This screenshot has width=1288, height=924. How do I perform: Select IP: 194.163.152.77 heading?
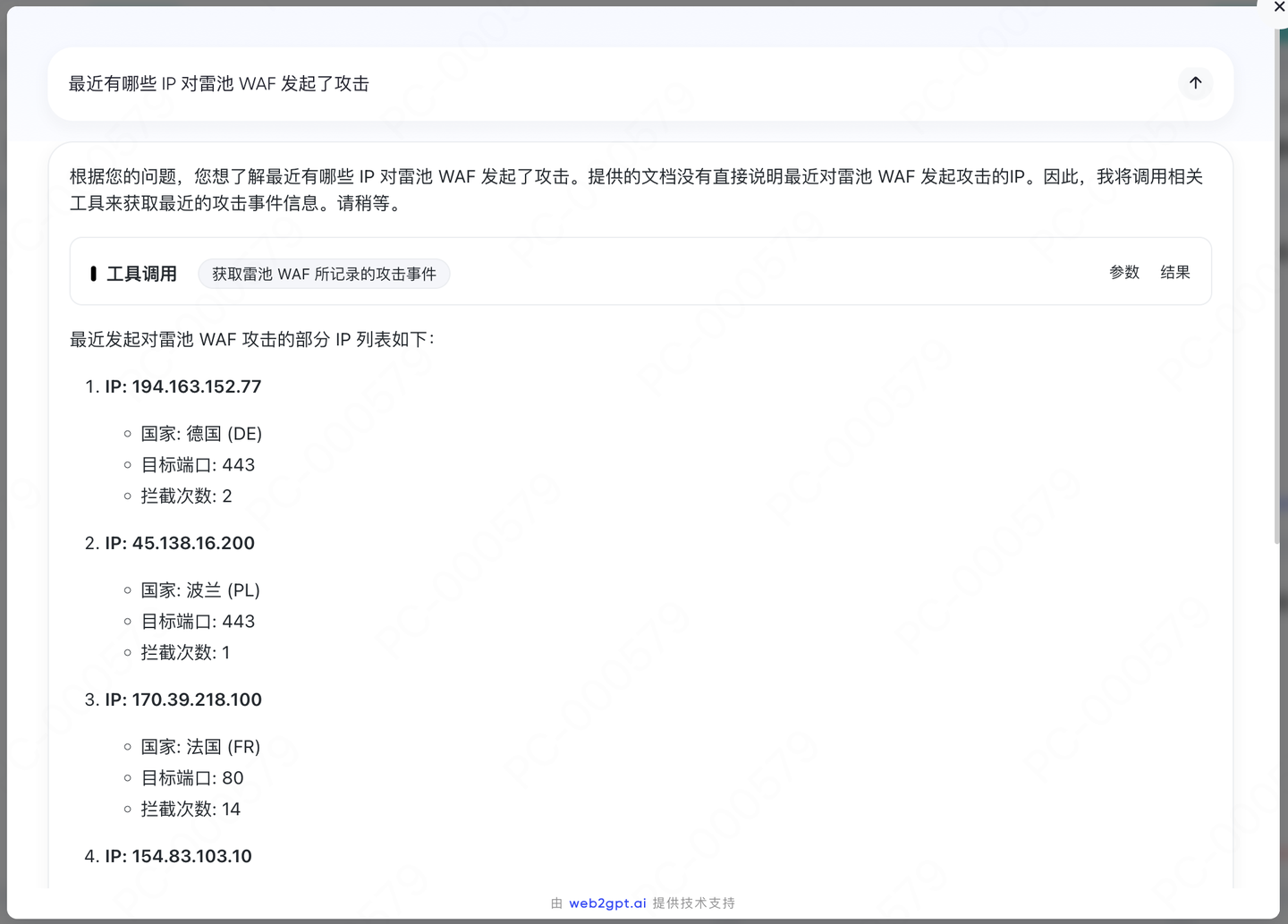(183, 386)
